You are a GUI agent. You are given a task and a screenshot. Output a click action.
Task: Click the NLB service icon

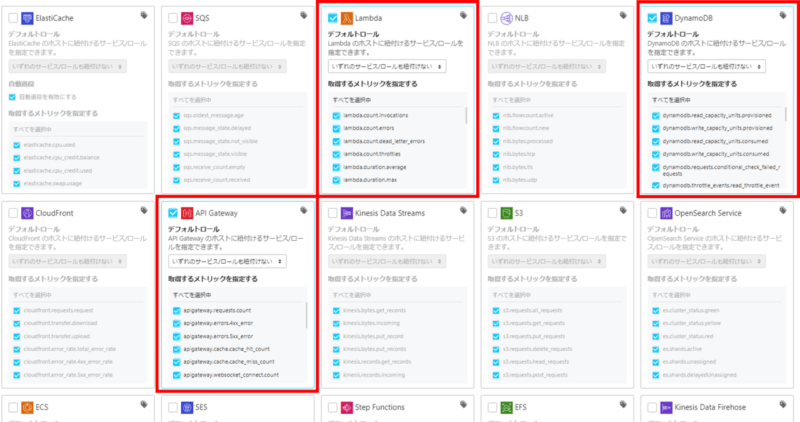(507, 18)
